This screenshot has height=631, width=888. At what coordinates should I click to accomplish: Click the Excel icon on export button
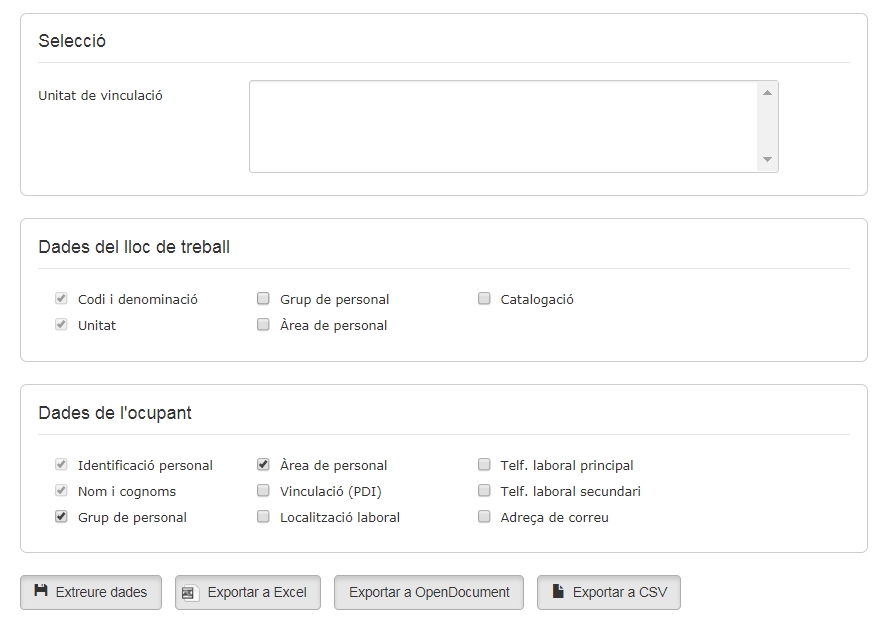(189, 593)
